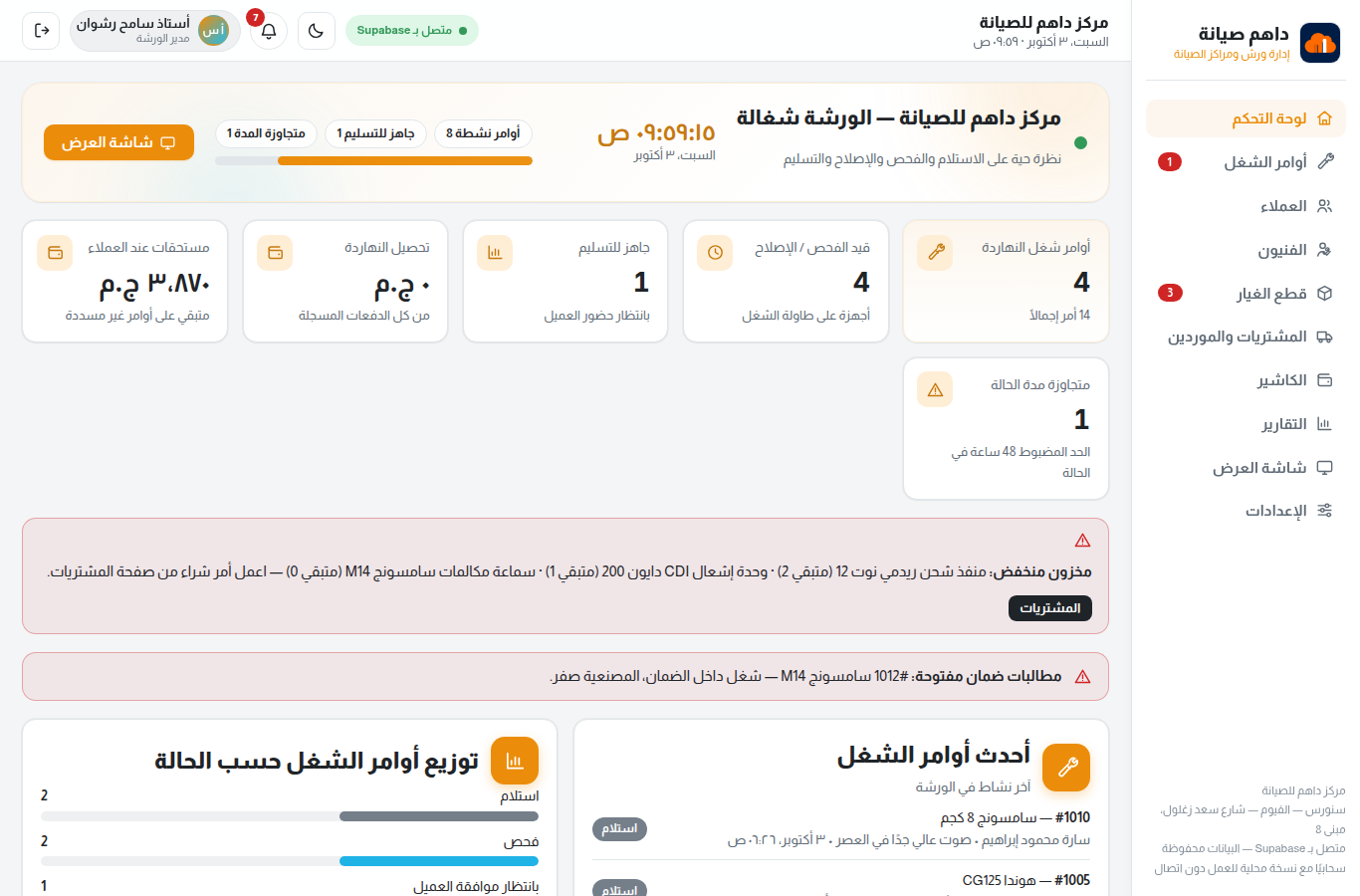
Task: Click the chart icon in جاهز للتسليم card
Action: click(495, 253)
